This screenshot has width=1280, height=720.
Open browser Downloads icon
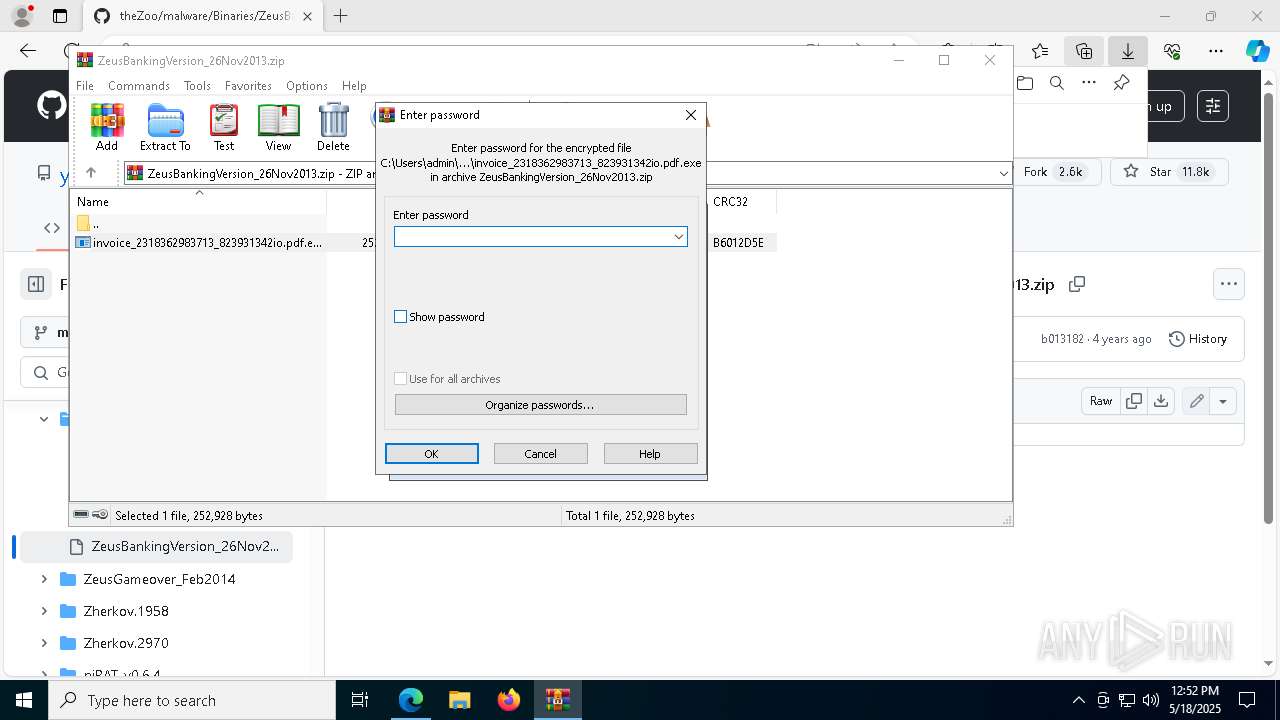pos(1127,51)
